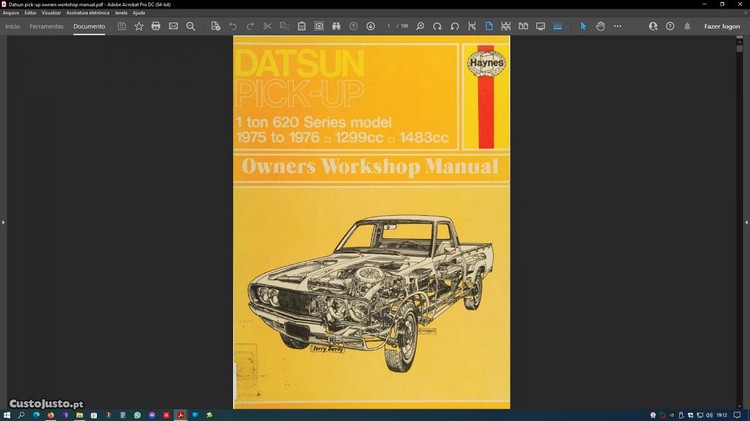Screen dimensions: 750x421
Task: Add a bookmark with the star icon
Action: click(139, 26)
